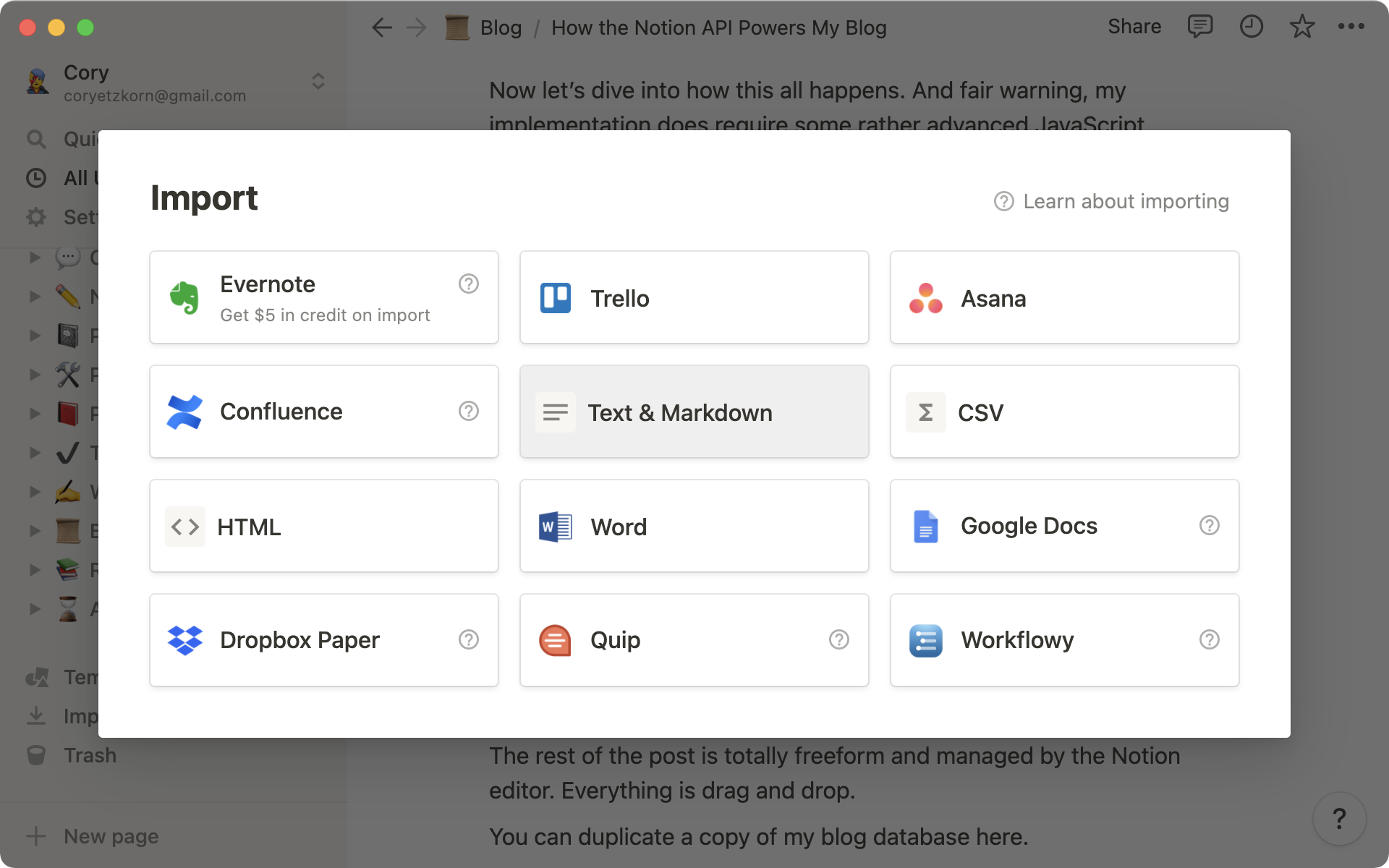Open the scroll page icon in sidebar
1389x868 pixels.
(x=68, y=530)
